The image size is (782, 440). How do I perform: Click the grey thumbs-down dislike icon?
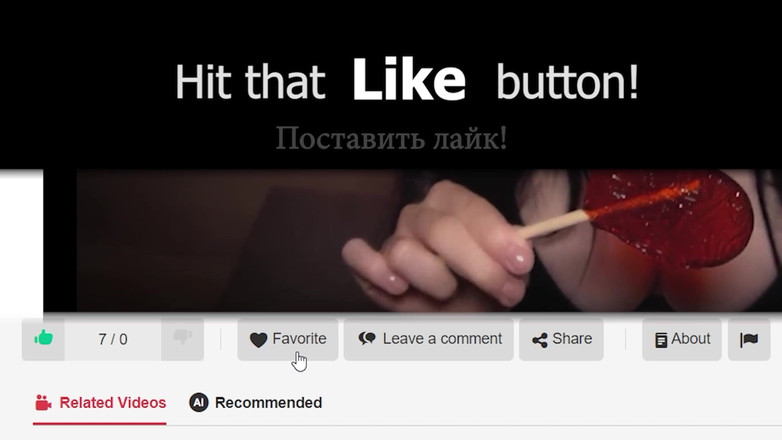click(x=183, y=337)
